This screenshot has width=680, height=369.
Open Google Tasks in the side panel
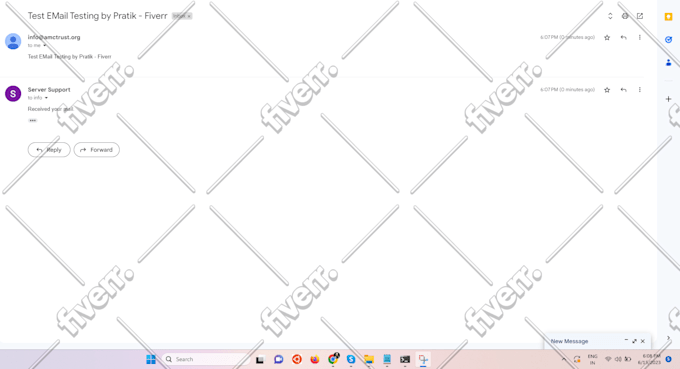point(668,39)
